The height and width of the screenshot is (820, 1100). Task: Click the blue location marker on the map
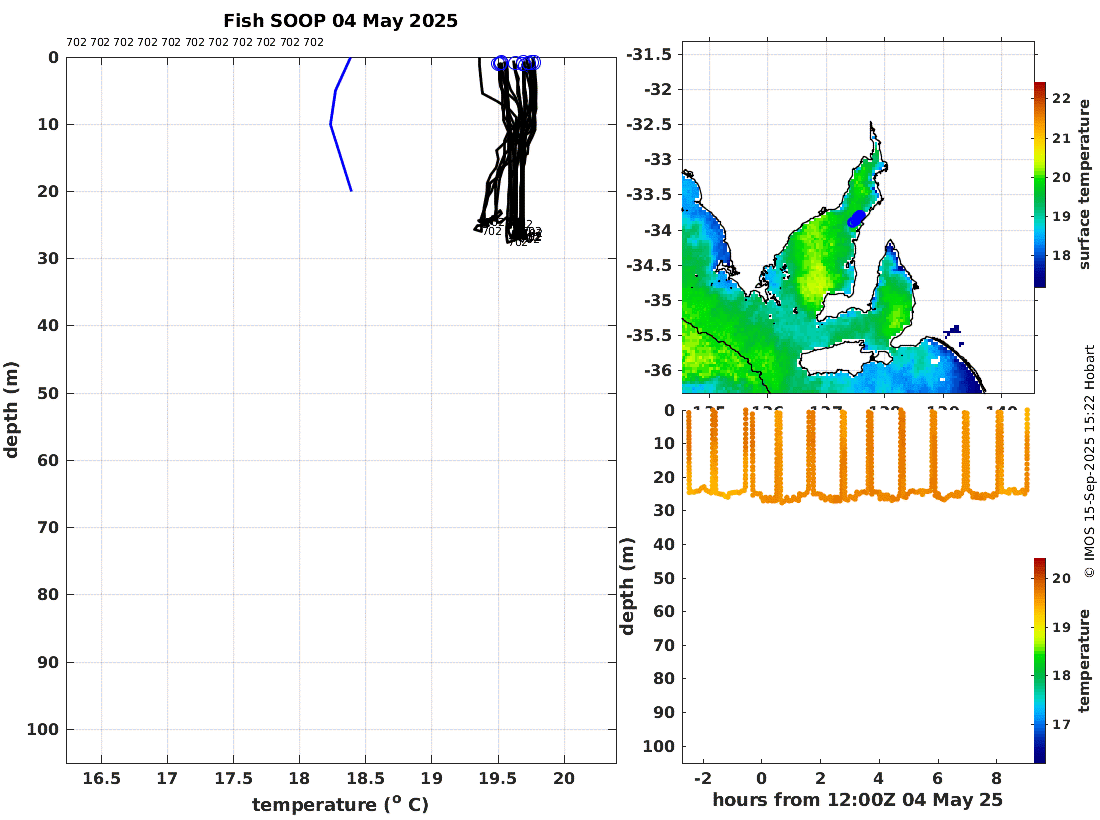click(857, 218)
